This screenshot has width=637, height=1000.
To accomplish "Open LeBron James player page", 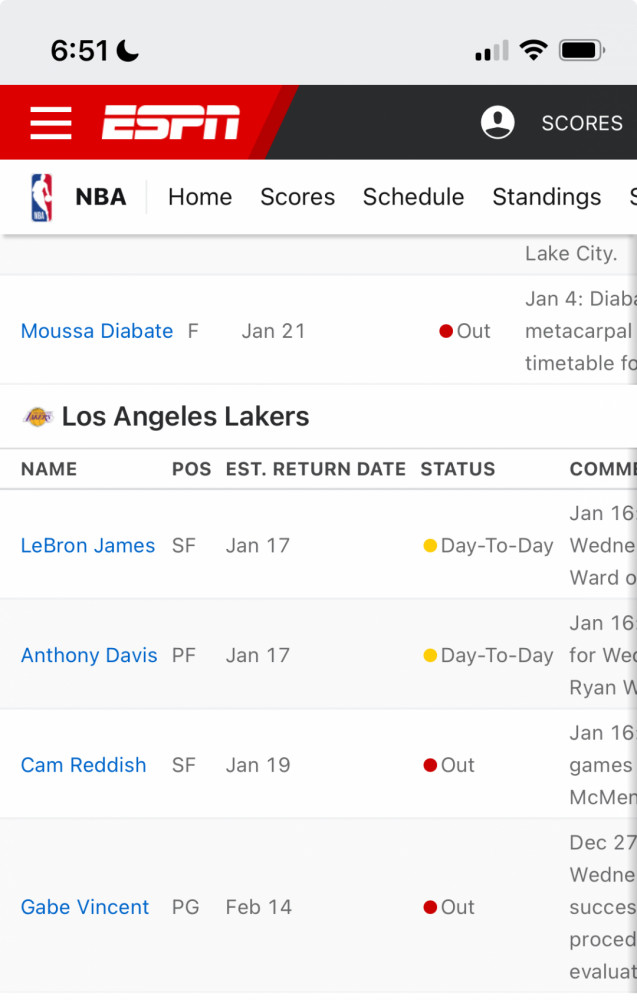I will (x=88, y=545).
